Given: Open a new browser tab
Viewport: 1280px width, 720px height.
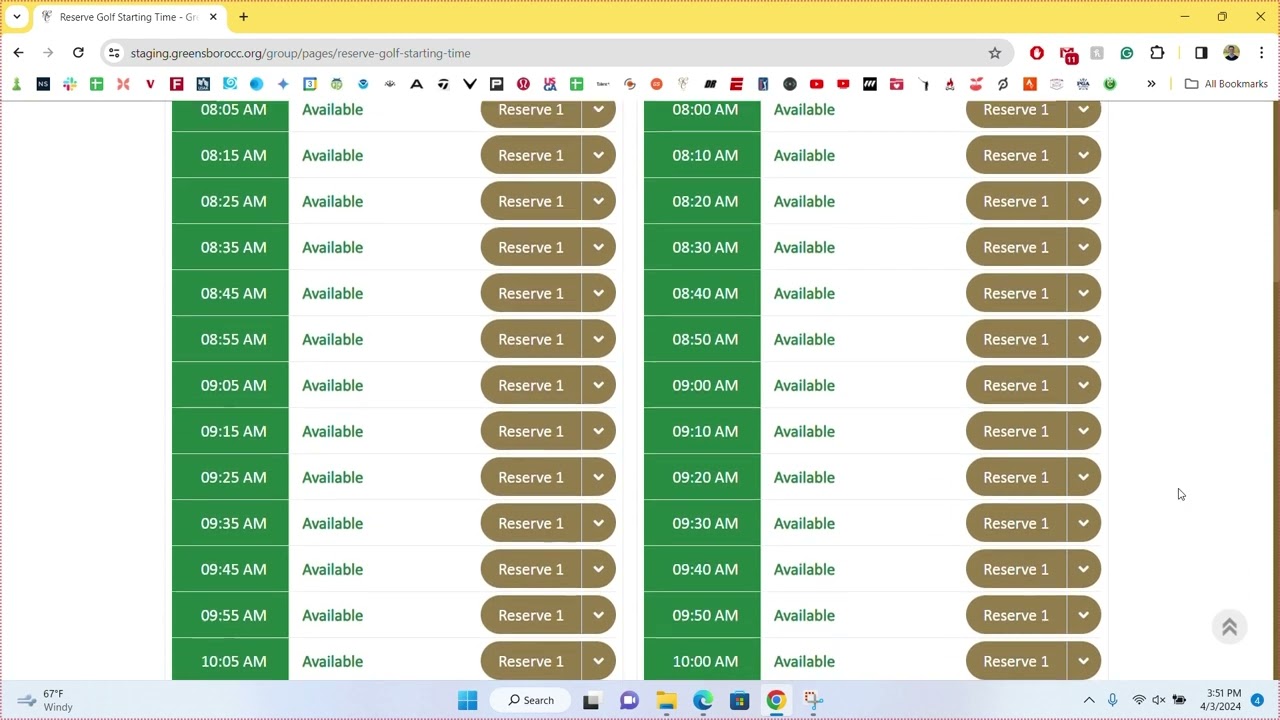Looking at the screenshot, I should [243, 17].
